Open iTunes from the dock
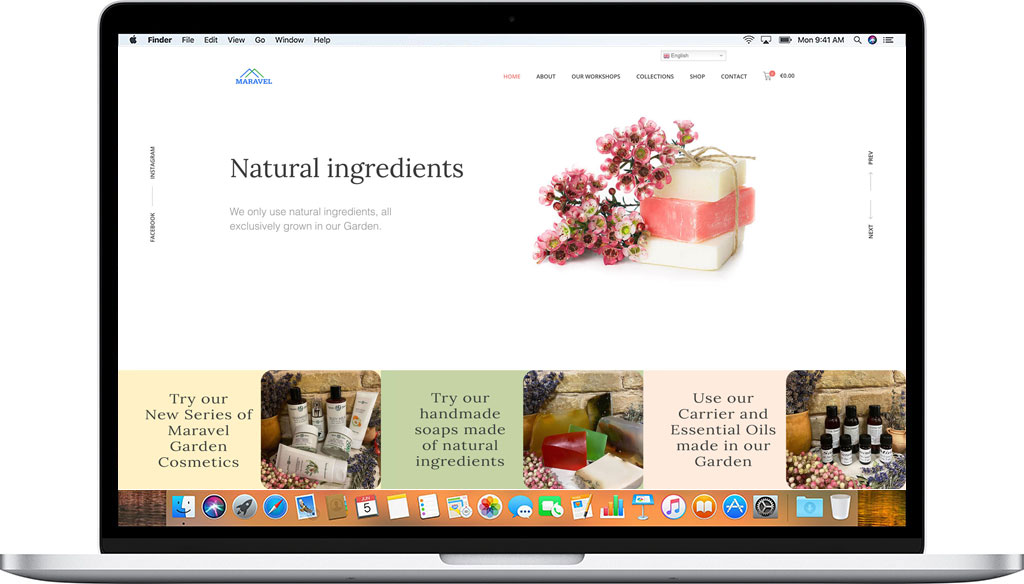1024x584 pixels. point(673,507)
